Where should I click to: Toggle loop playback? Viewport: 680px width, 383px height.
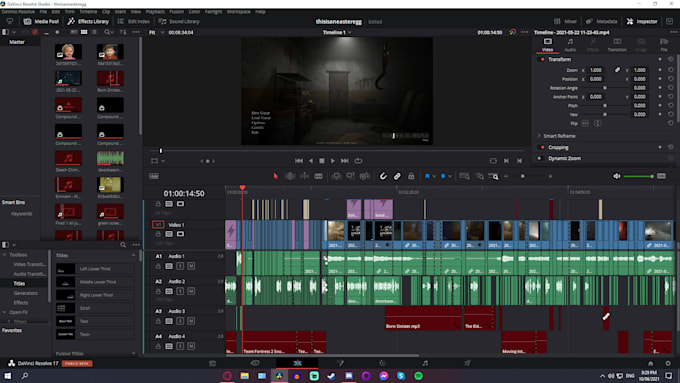tap(358, 160)
